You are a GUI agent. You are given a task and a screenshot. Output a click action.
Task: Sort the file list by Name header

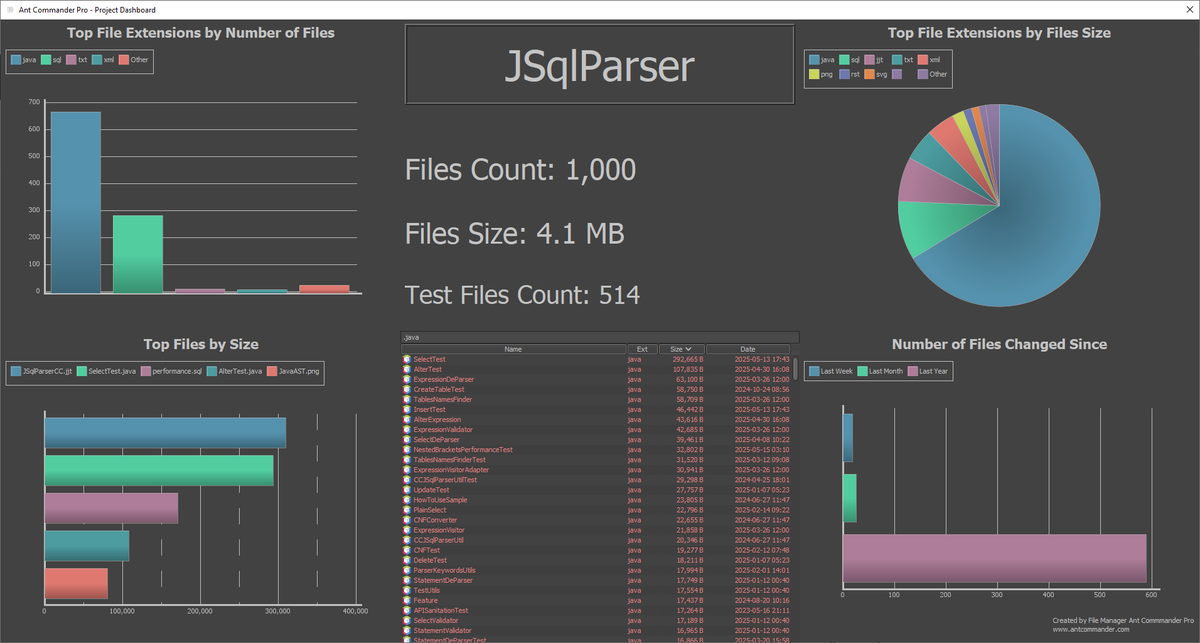[513, 349]
